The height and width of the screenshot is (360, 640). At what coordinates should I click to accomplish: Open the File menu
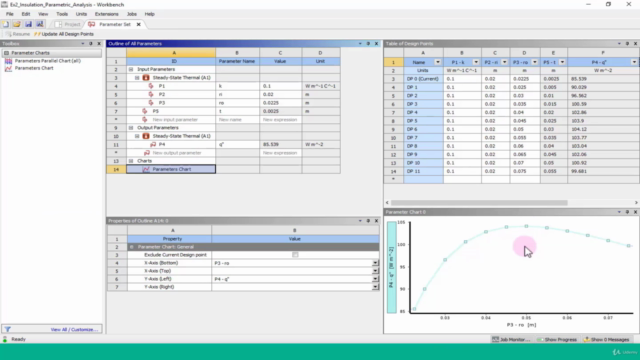[9, 14]
